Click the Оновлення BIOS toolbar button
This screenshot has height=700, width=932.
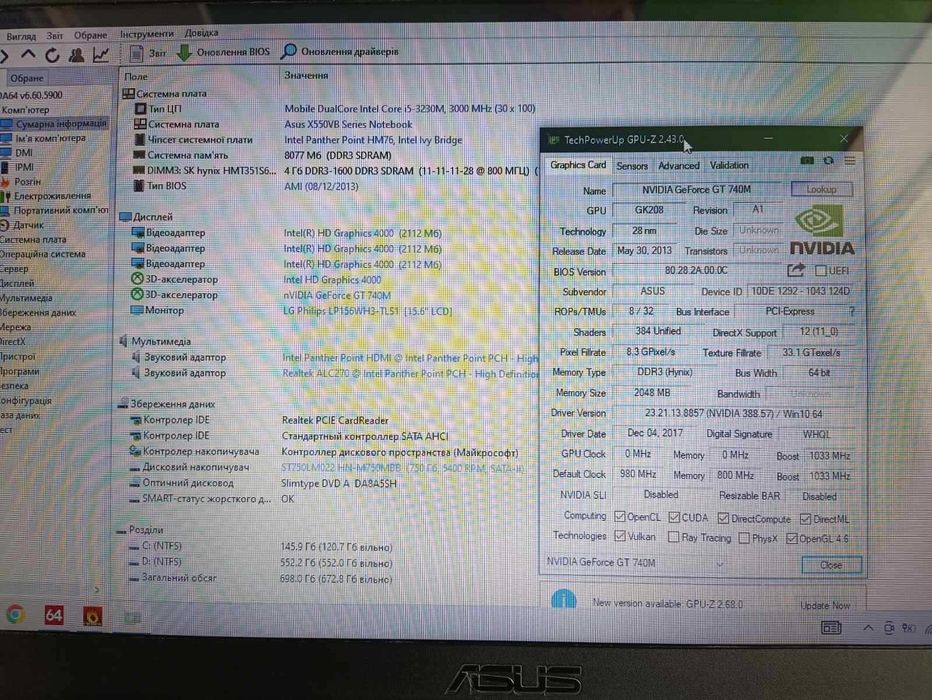(x=223, y=52)
